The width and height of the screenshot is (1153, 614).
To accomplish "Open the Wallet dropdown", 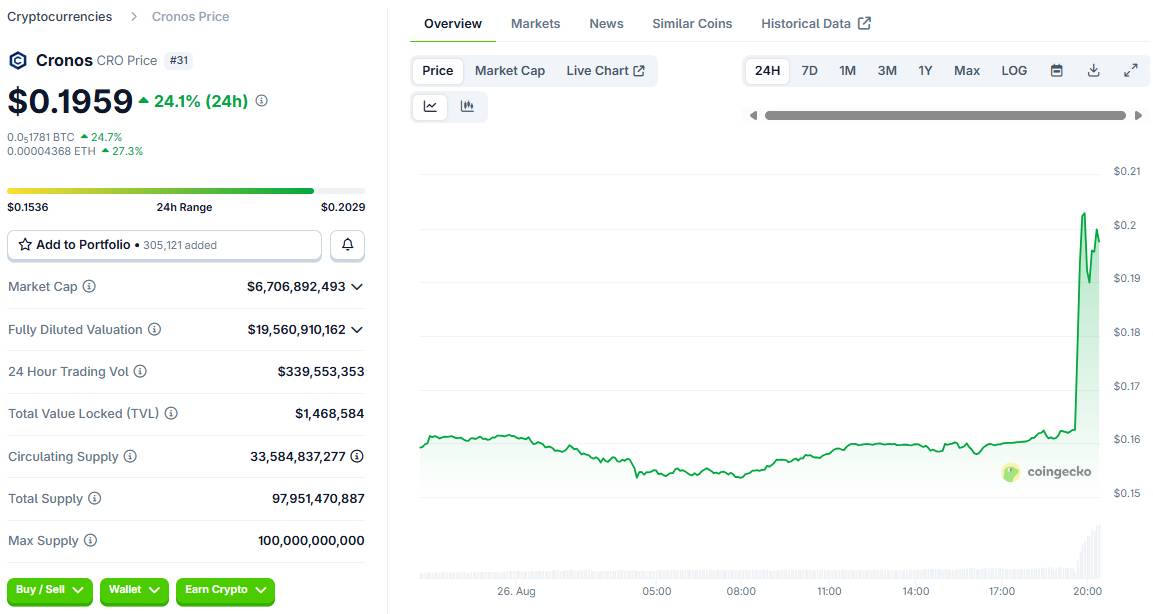I will tap(135, 590).
